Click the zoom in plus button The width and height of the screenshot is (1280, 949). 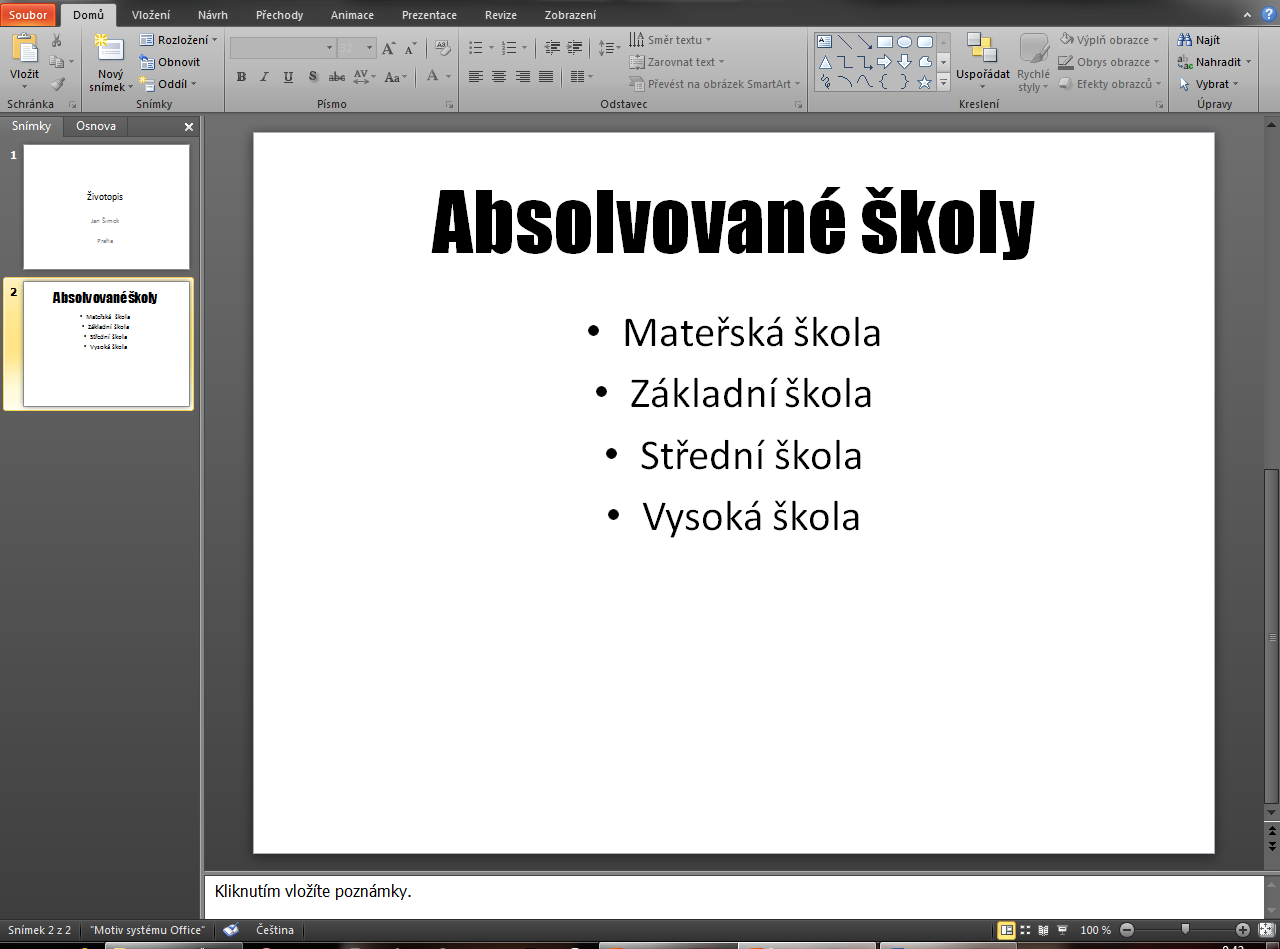(1243, 930)
